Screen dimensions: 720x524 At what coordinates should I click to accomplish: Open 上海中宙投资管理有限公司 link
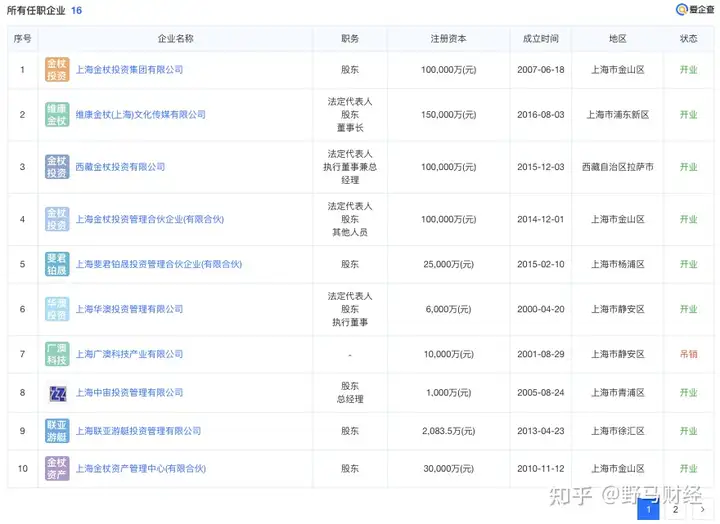129,393
